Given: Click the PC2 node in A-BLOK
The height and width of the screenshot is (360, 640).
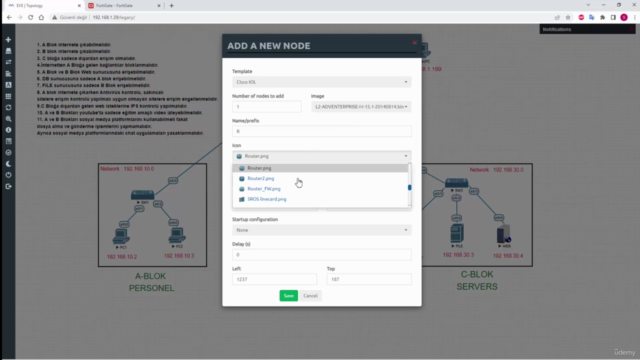Looking at the screenshot, I should pyautogui.click(x=177, y=236).
